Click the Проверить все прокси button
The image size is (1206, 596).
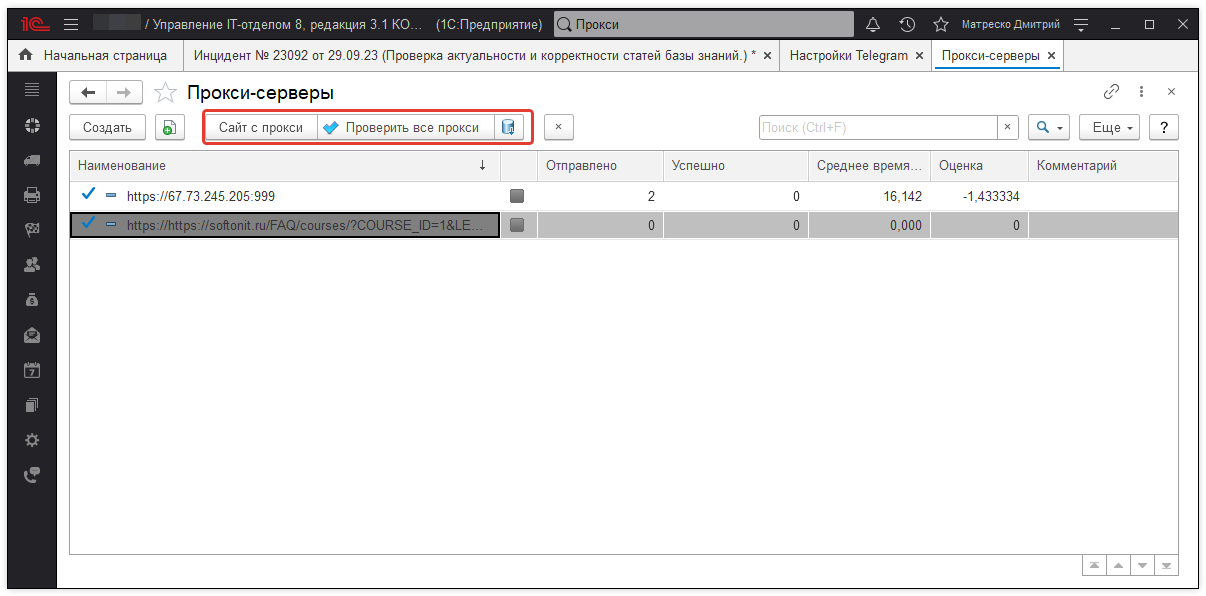[x=407, y=128]
